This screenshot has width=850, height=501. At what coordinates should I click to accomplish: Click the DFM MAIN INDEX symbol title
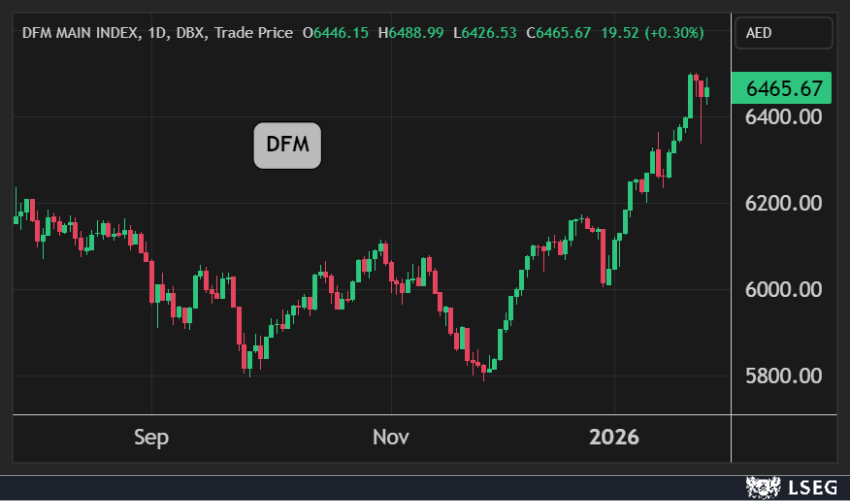point(83,33)
